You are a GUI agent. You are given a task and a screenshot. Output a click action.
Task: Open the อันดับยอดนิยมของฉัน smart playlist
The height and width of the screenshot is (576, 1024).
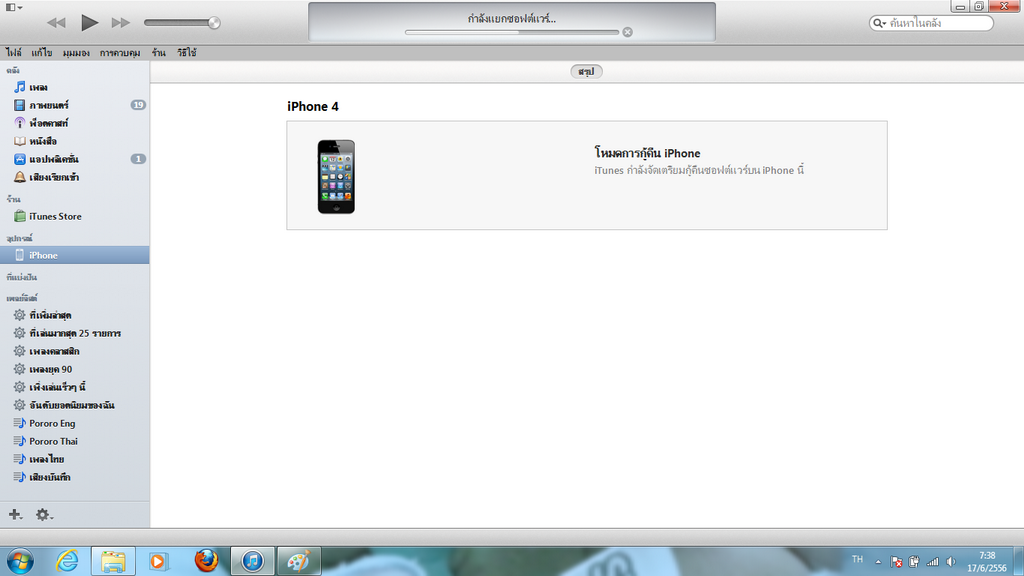[x=74, y=406]
